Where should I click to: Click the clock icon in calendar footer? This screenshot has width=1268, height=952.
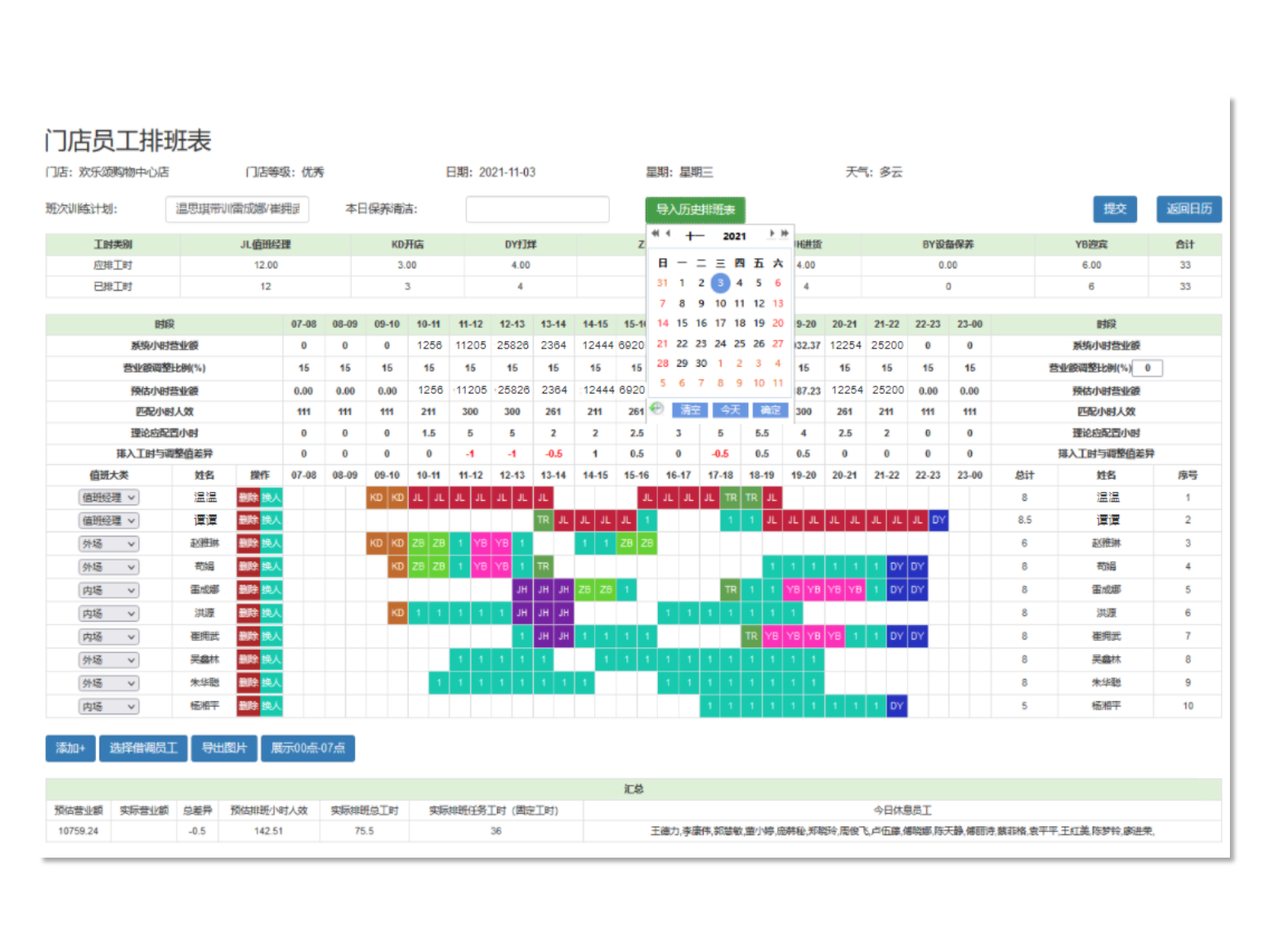(656, 408)
